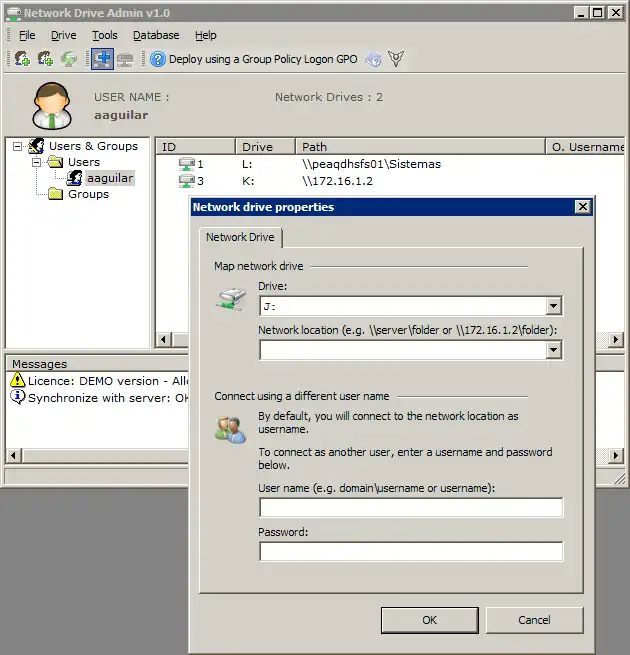Click the large user avatar picture

coord(52,106)
